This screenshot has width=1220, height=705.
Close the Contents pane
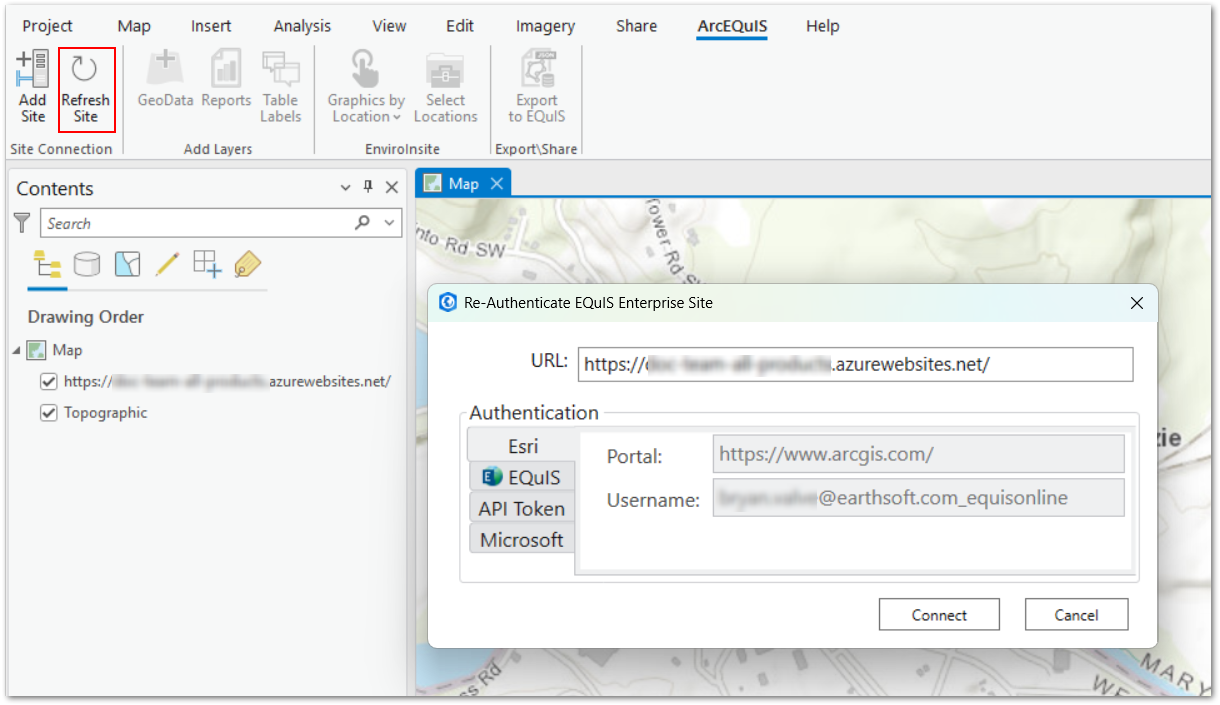pyautogui.click(x=392, y=188)
